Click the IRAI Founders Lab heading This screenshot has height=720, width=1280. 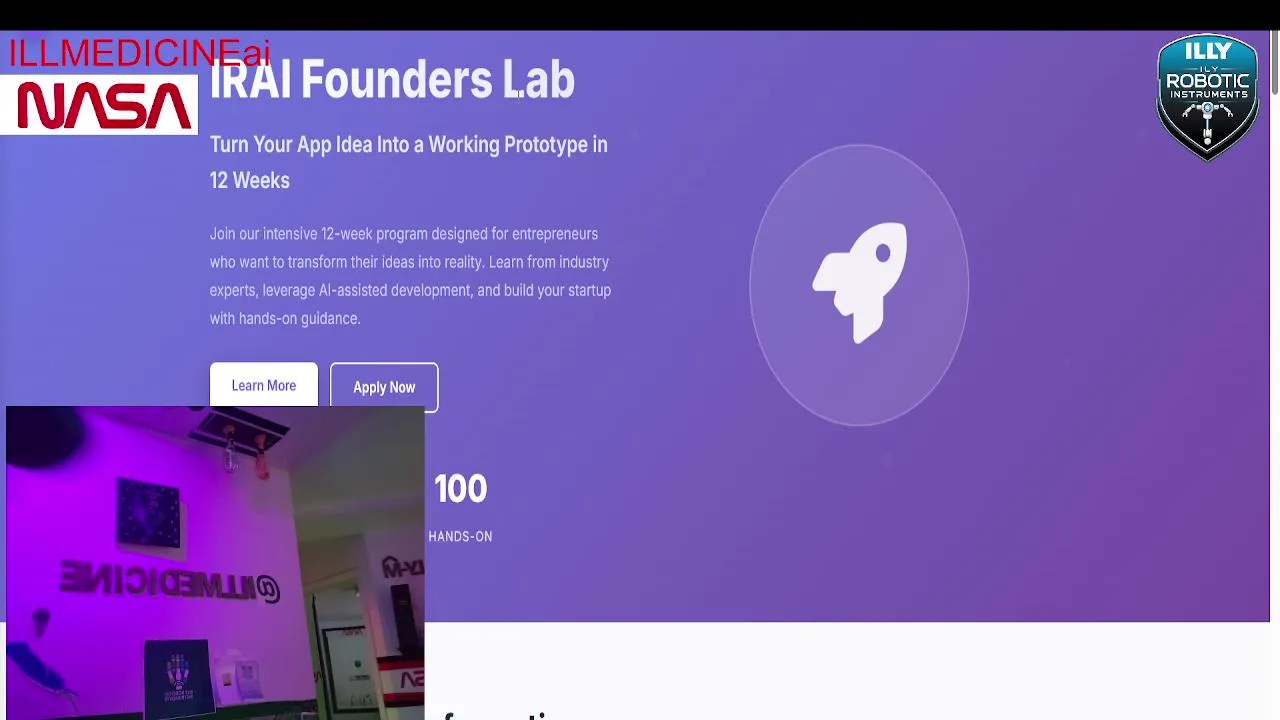click(x=392, y=80)
